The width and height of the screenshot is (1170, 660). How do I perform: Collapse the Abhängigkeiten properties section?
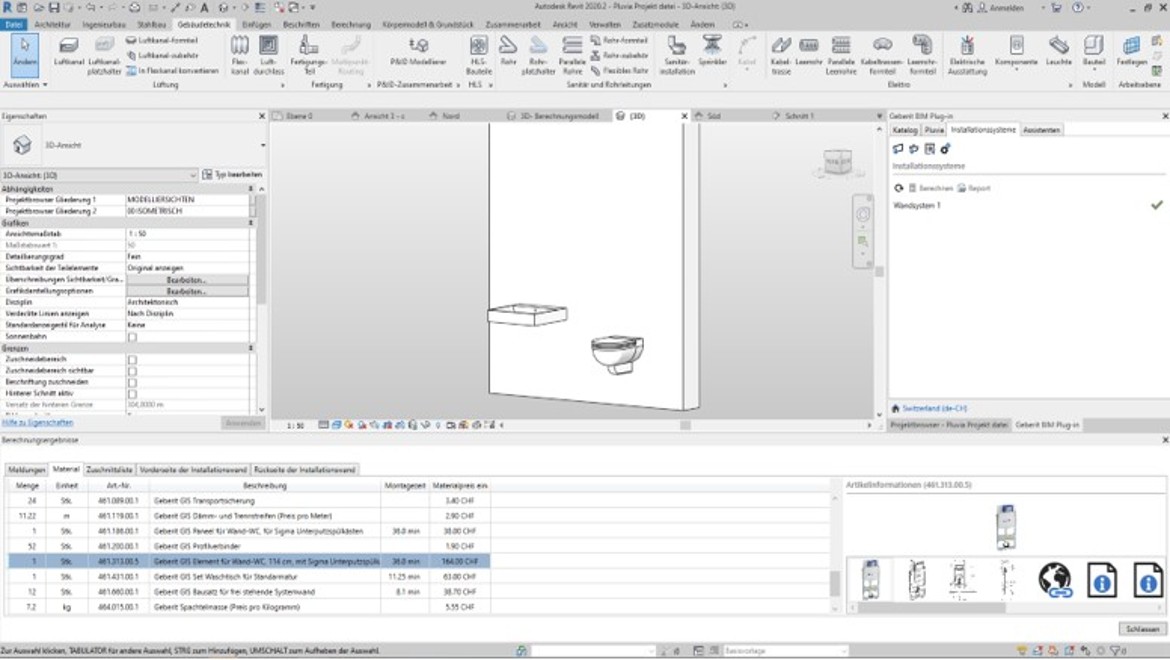pos(251,189)
